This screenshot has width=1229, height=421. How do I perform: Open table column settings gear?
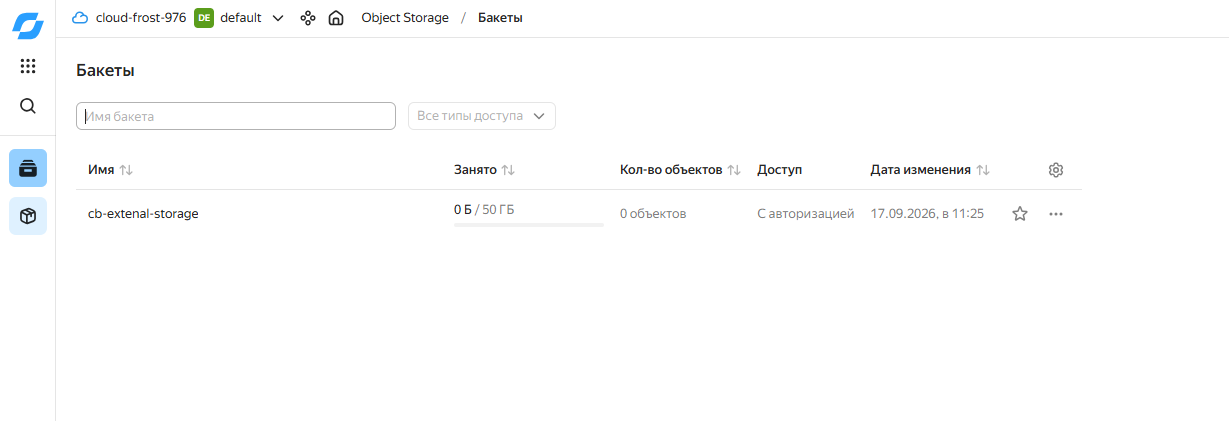click(x=1056, y=170)
